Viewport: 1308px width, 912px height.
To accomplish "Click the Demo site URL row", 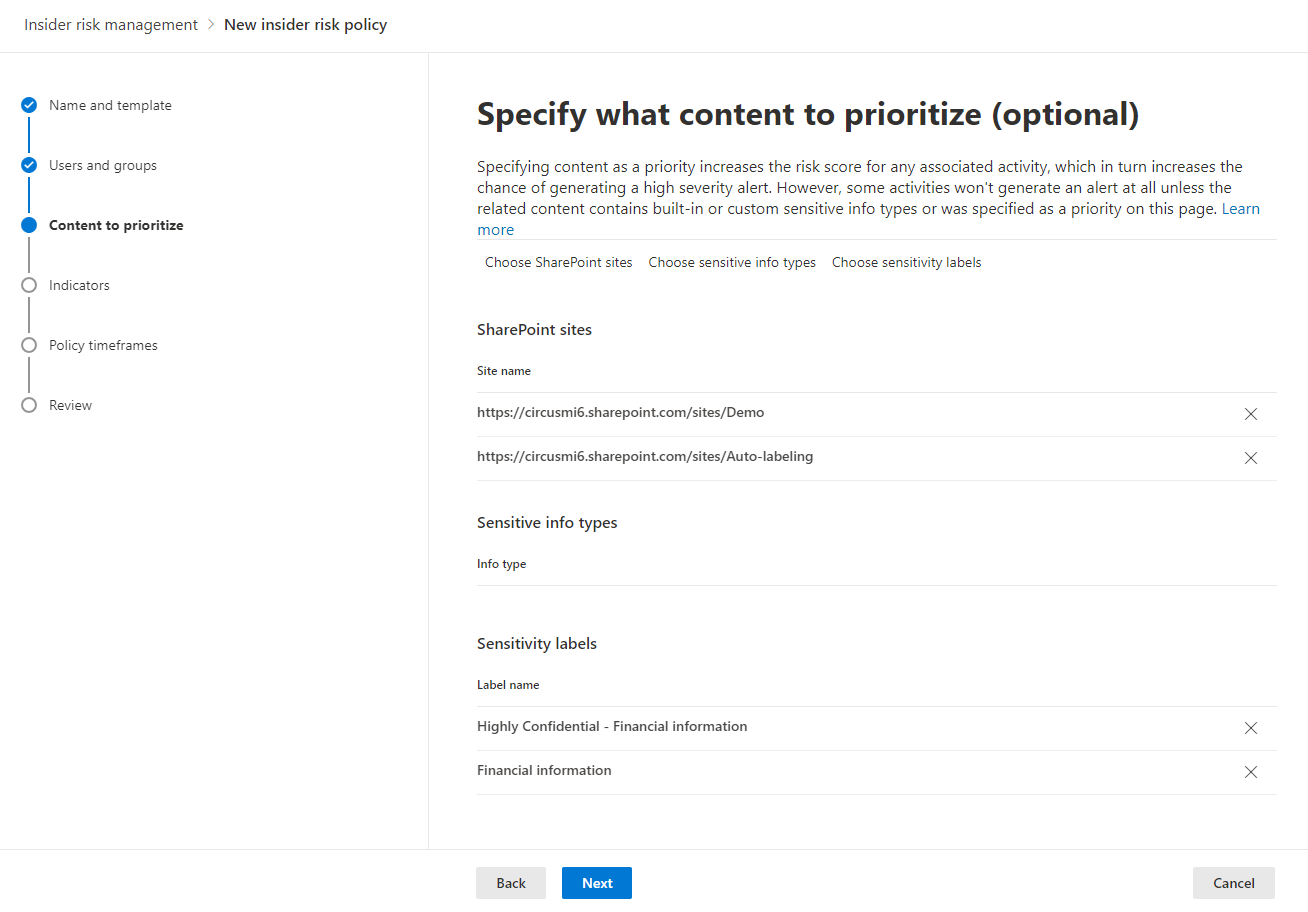I will pos(620,412).
